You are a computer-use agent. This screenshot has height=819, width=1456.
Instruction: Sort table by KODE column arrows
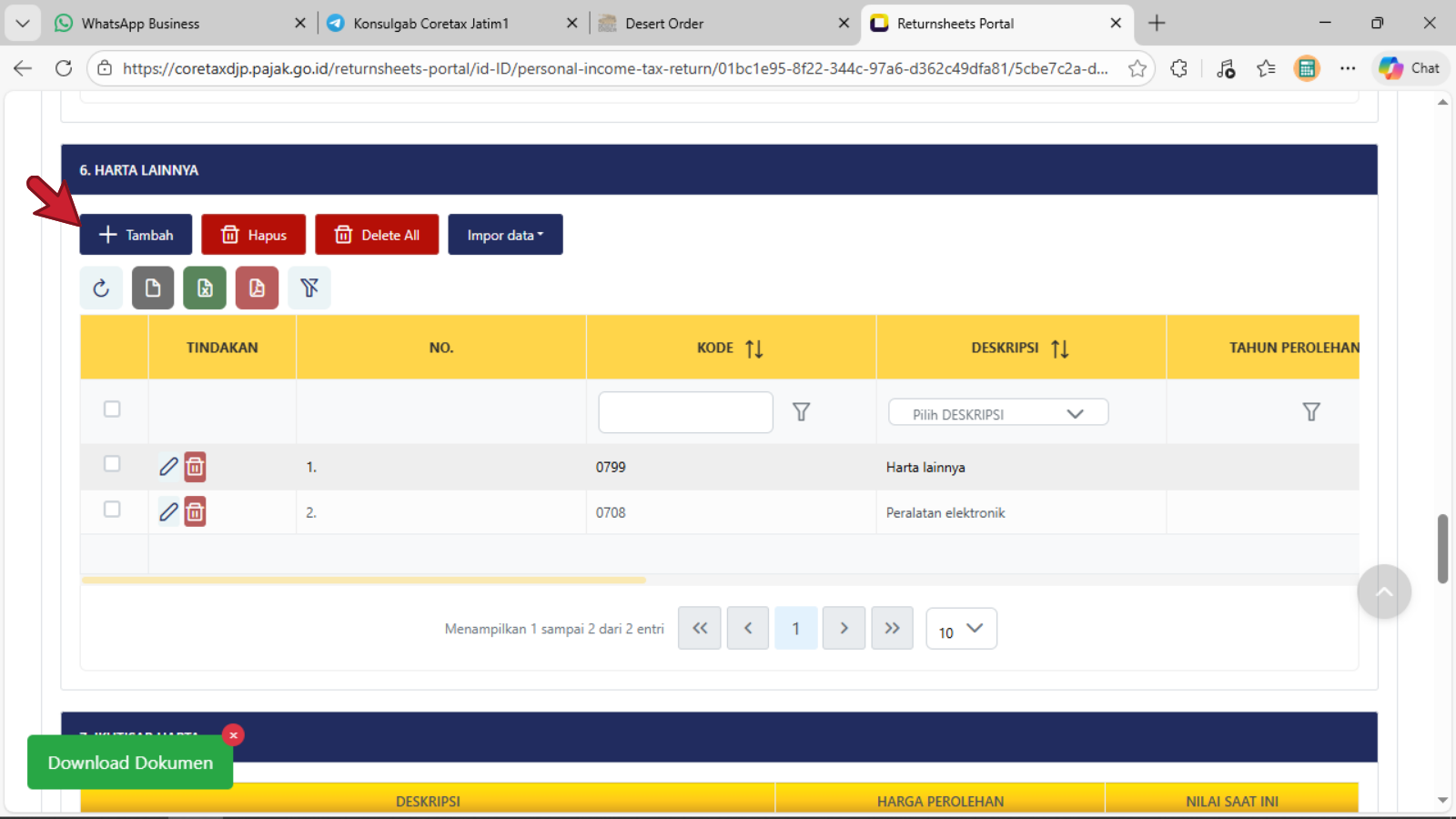tap(753, 349)
